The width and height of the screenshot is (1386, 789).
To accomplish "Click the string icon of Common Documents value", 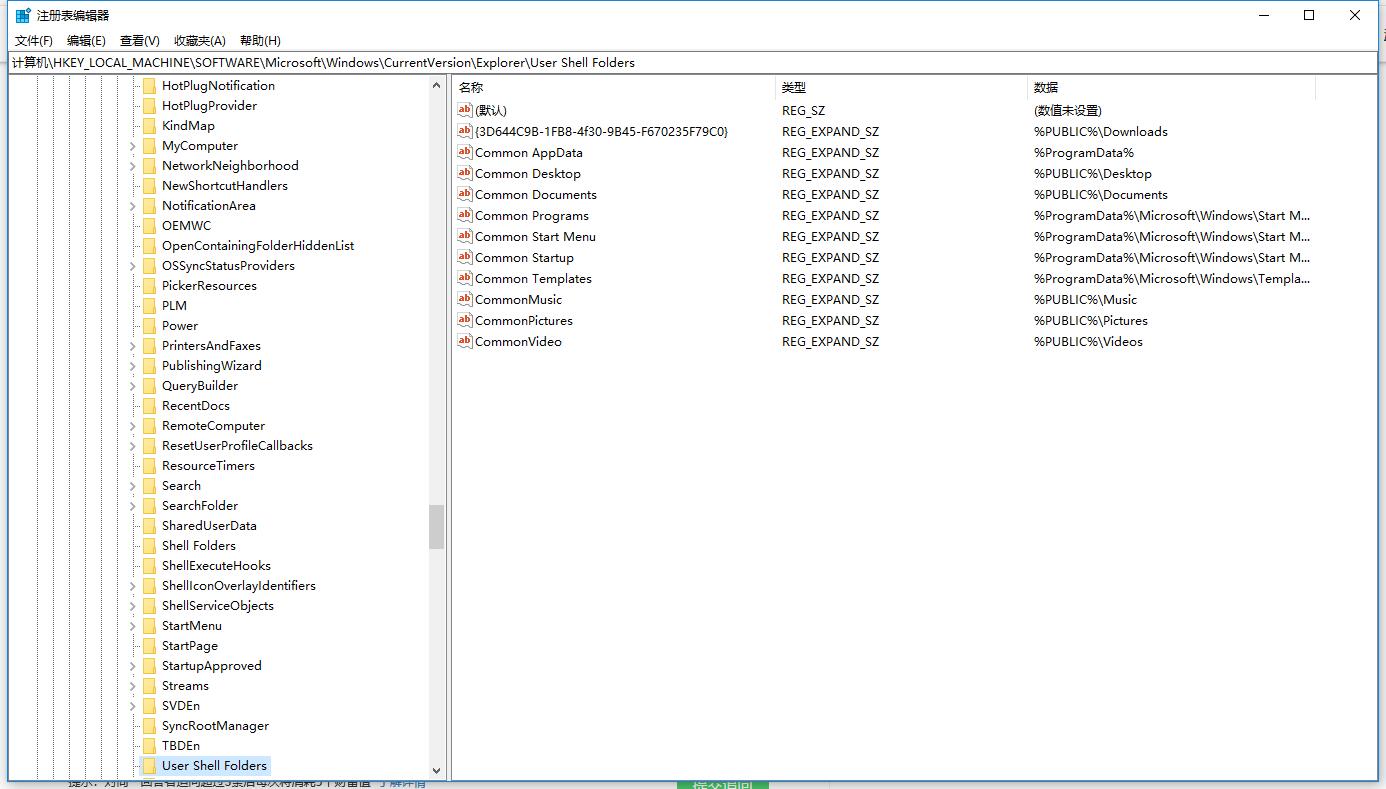I will (x=464, y=194).
